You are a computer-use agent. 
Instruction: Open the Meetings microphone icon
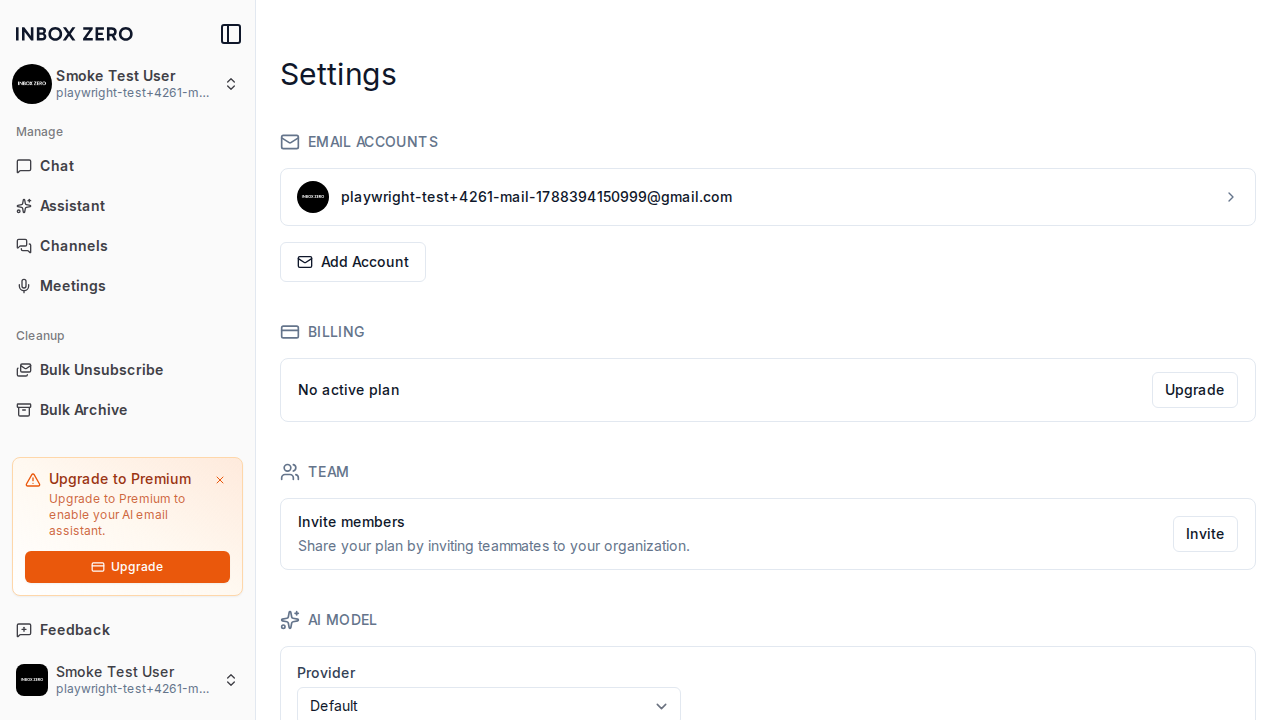24,286
